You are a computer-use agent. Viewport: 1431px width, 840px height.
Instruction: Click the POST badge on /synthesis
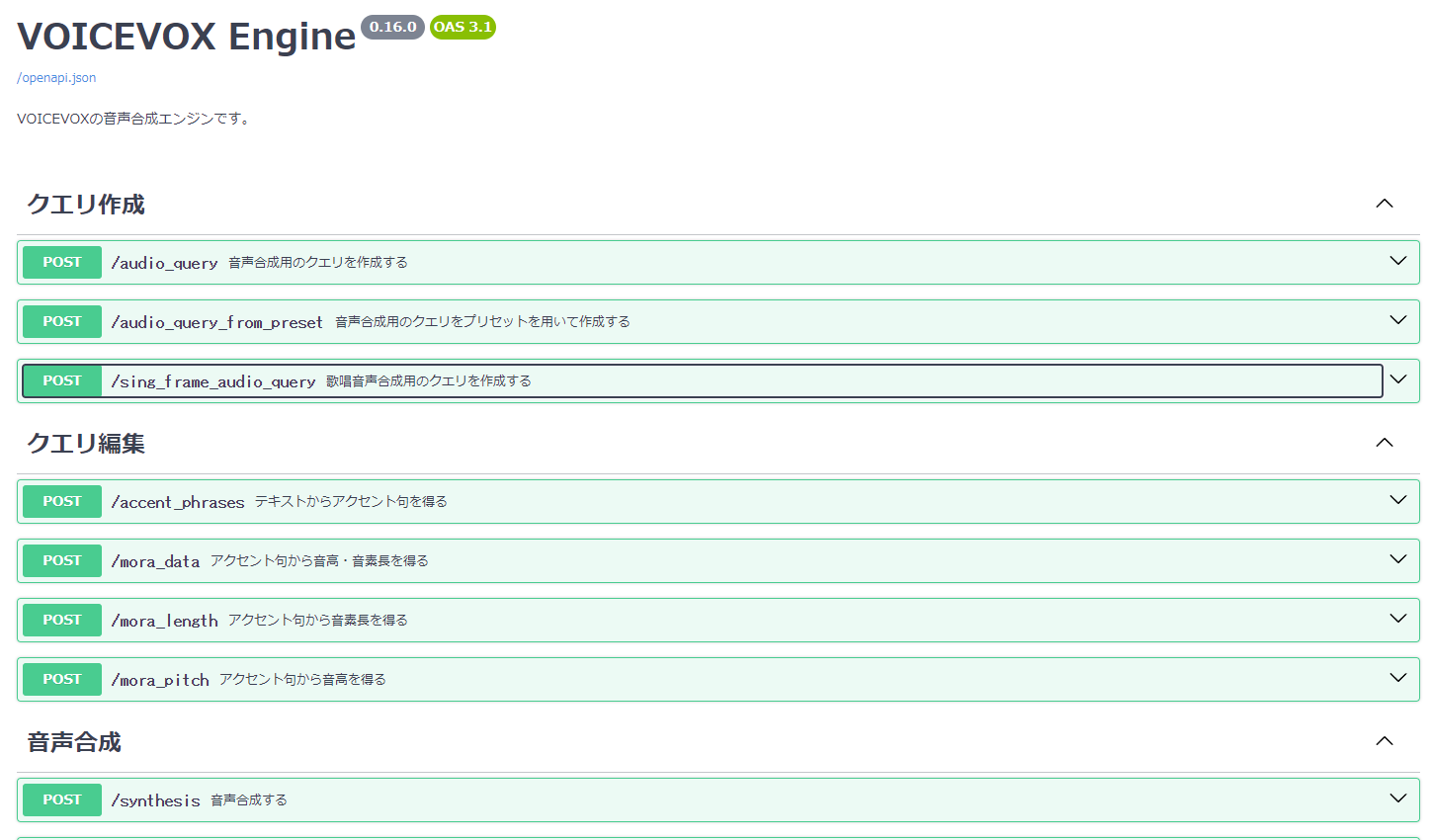[61, 799]
